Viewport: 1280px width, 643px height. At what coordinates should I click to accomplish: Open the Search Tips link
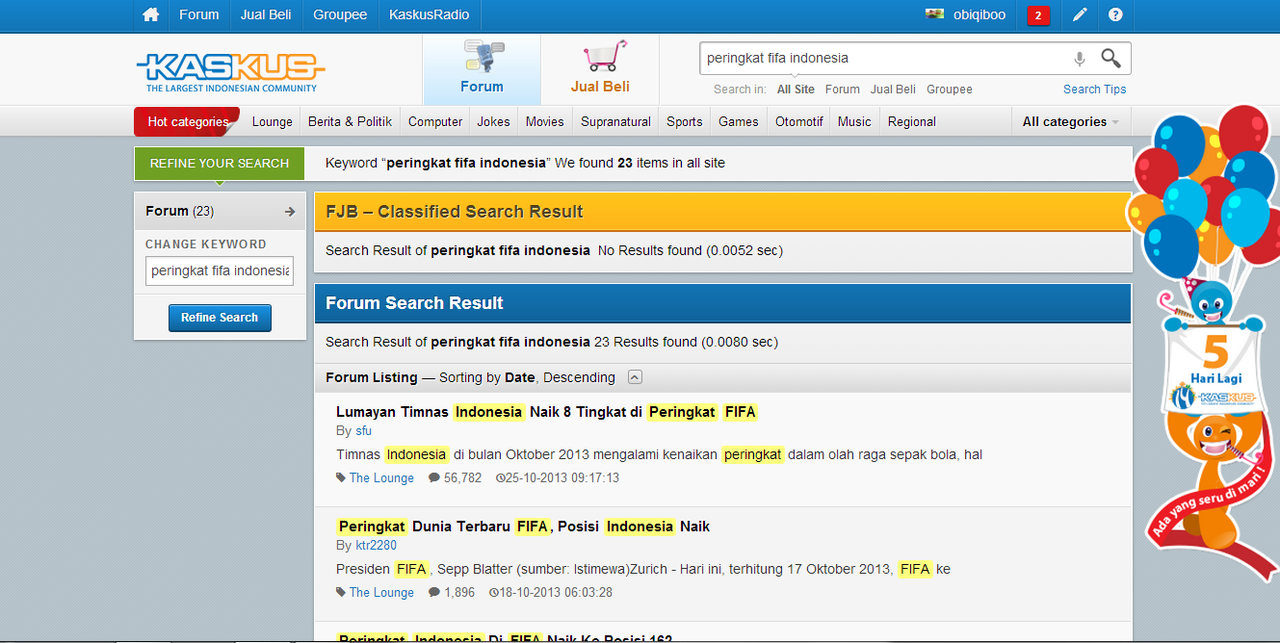tap(1094, 89)
